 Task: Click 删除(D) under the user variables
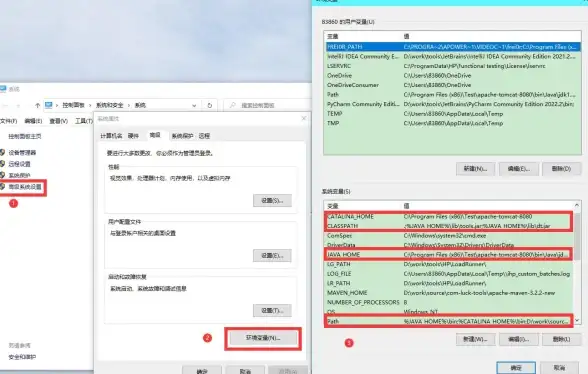click(561, 169)
